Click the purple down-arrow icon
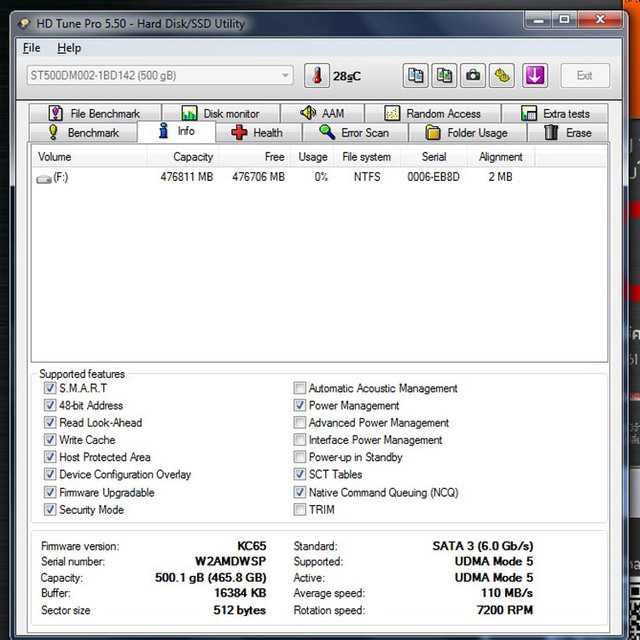 (x=535, y=76)
